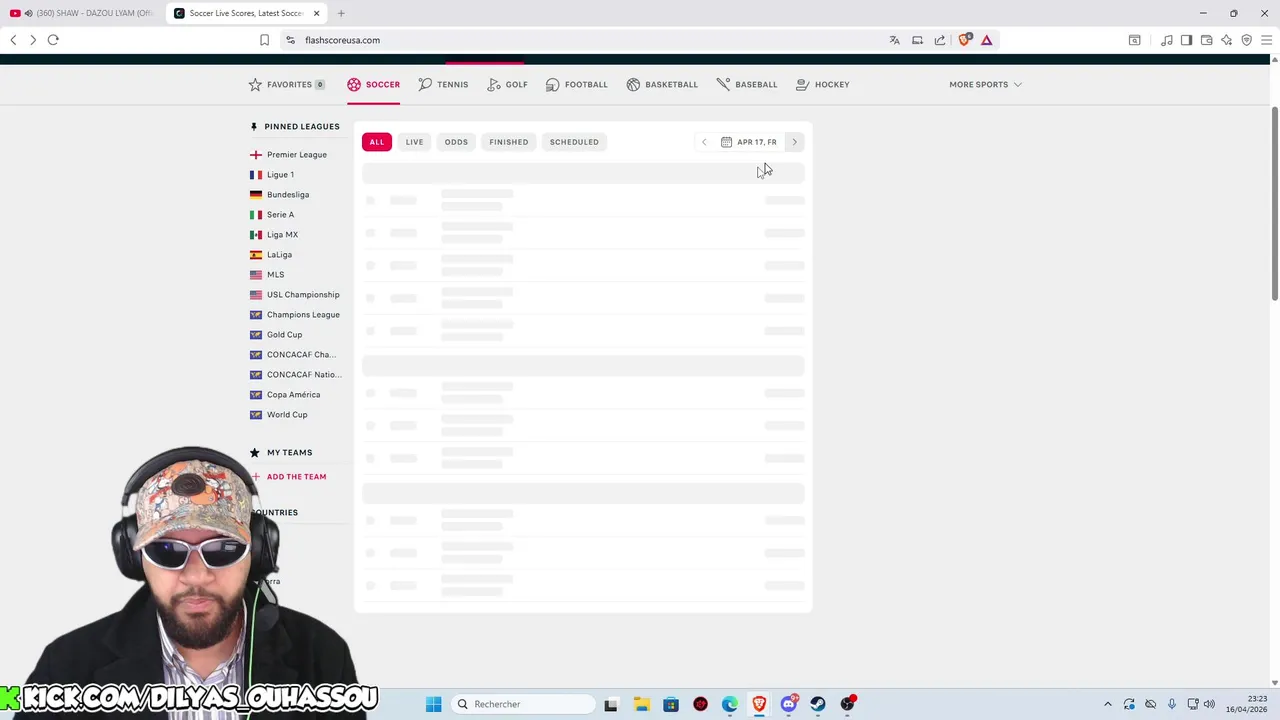
Task: Select the Football sport tab
Action: coord(576,84)
